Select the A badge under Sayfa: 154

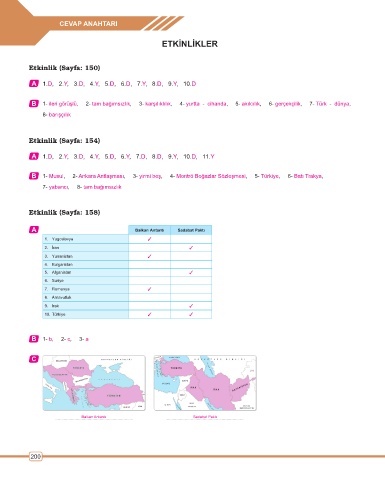(x=34, y=156)
